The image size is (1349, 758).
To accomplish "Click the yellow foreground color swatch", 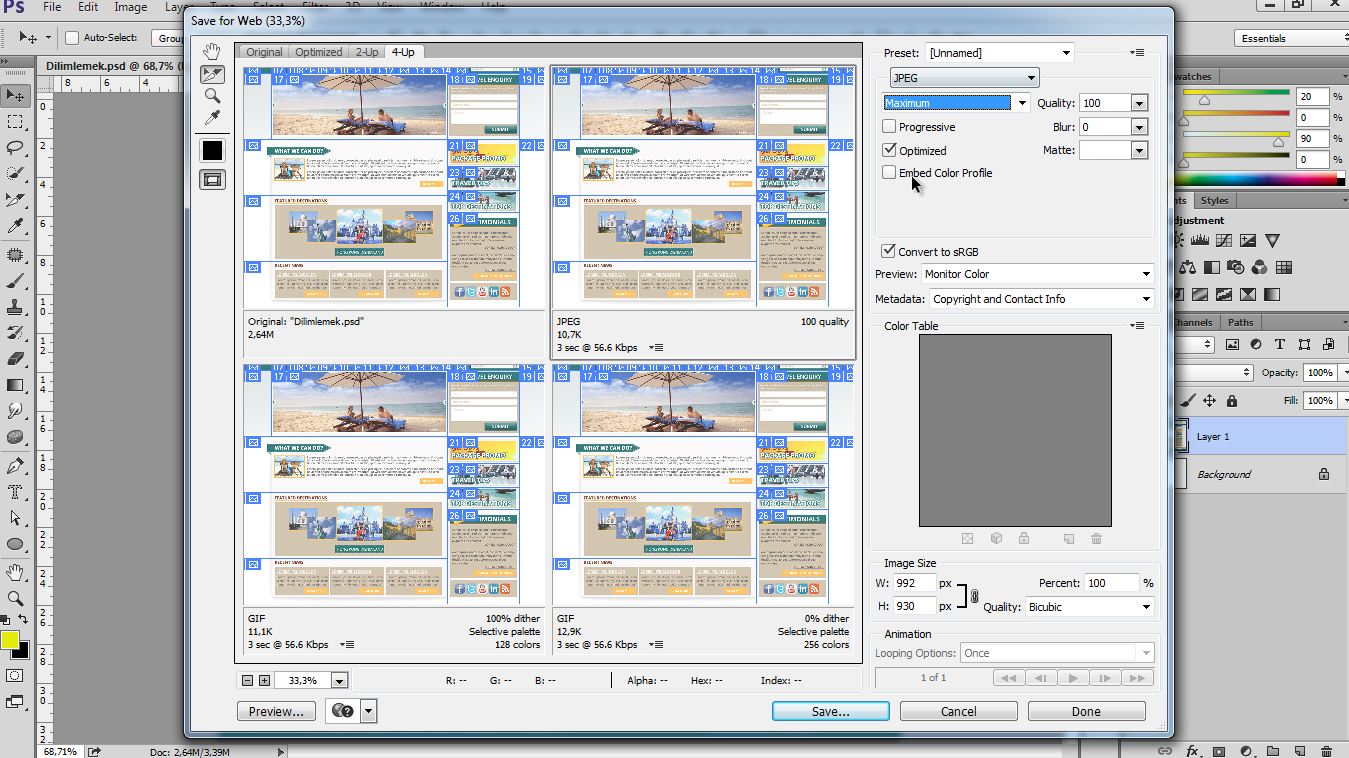I will pos(9,640).
